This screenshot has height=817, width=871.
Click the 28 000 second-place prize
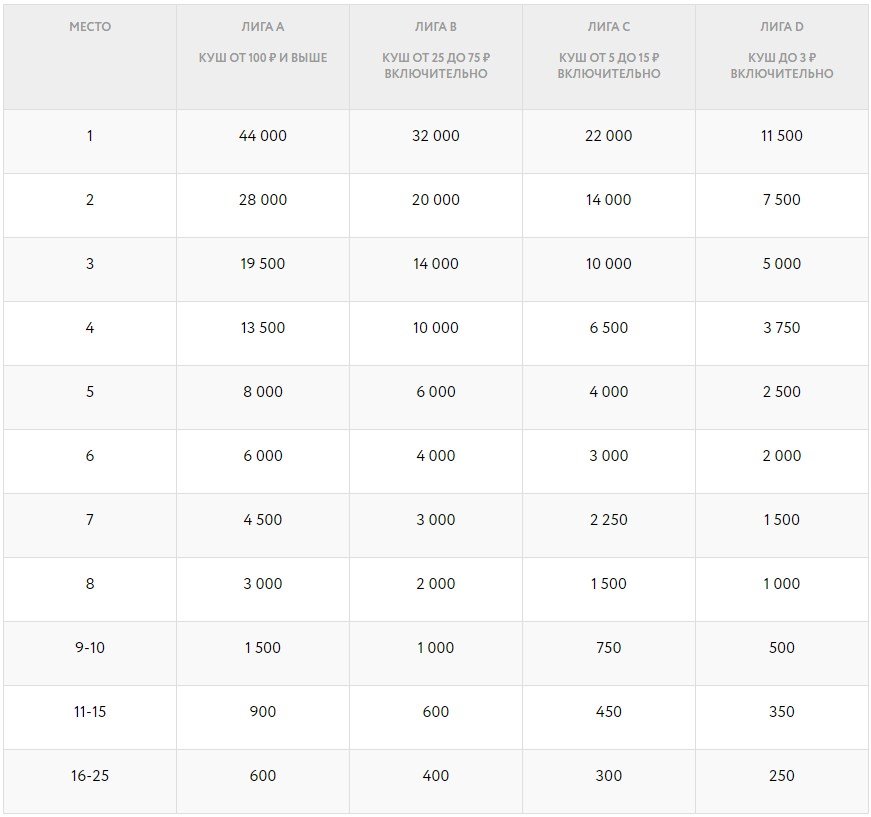pos(262,200)
